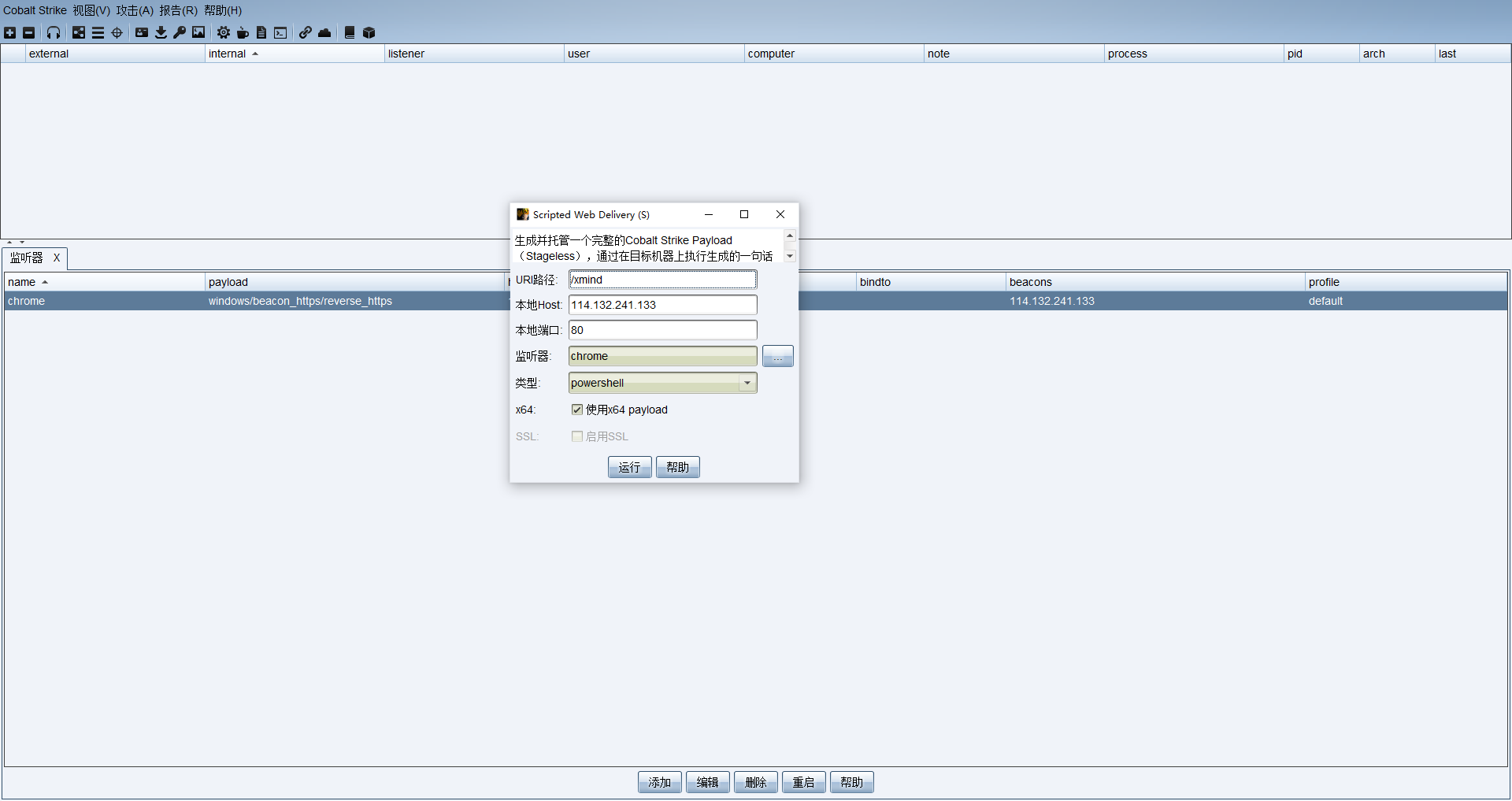Click the terminal prompt toolbar icon

click(280, 32)
